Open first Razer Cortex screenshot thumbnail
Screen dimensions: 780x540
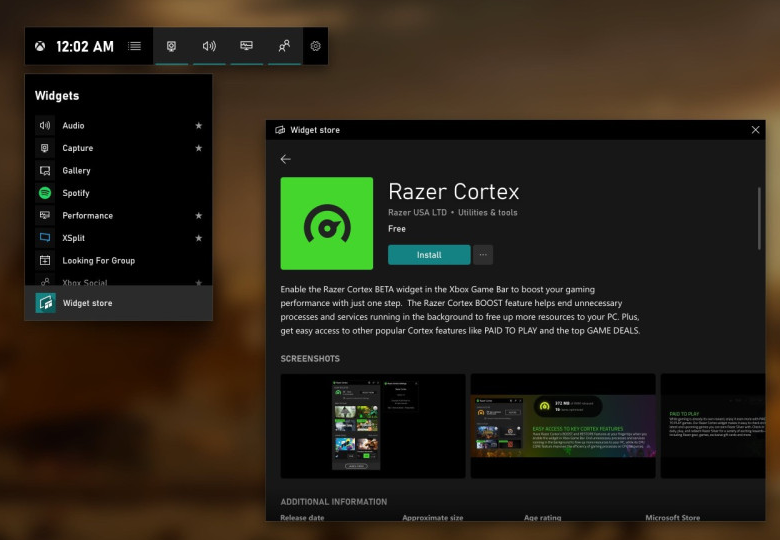pos(373,426)
